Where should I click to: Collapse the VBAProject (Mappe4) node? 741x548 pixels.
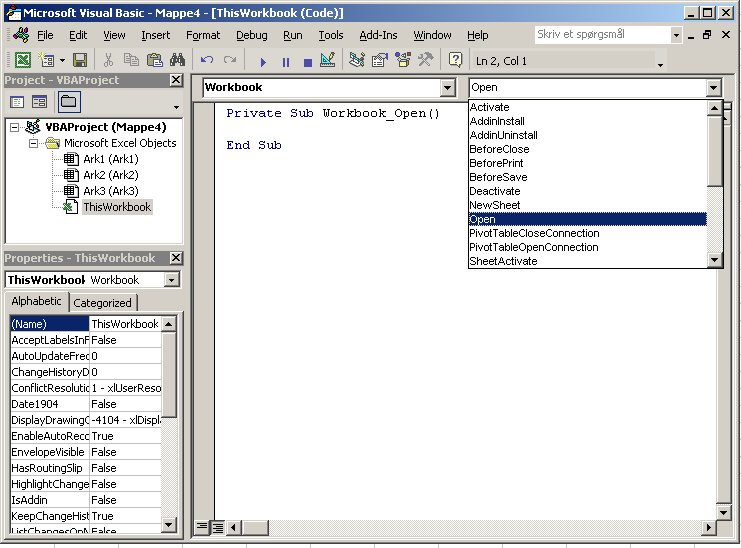[15, 127]
